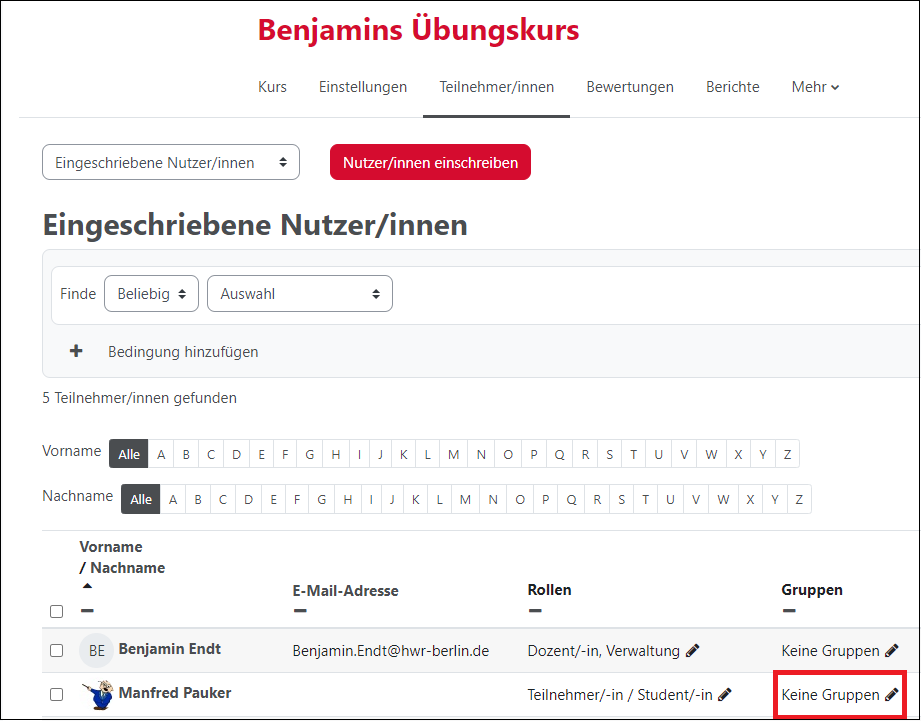Open Benjamin Endt's profile link
Image resolution: width=921 pixels, height=721 pixels.
point(169,649)
